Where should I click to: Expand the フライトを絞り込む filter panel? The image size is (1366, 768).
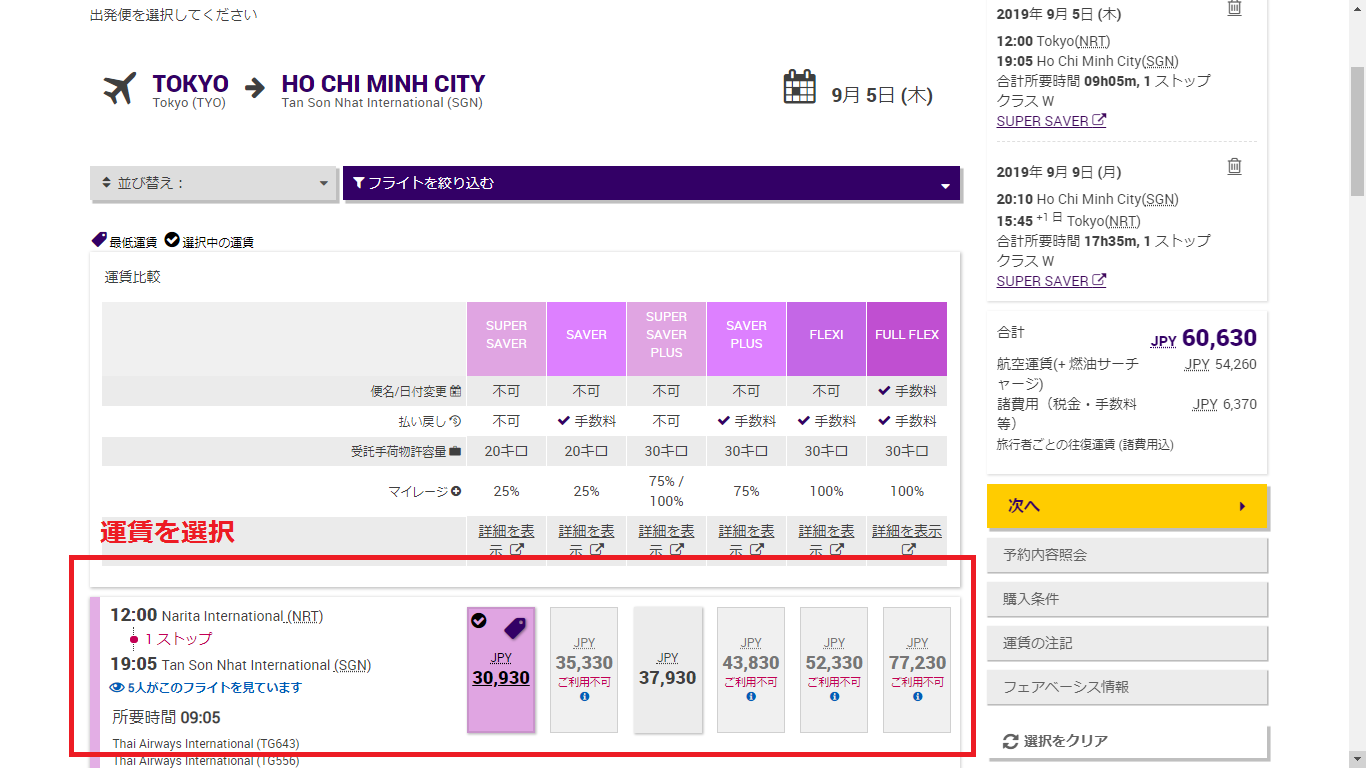point(651,184)
